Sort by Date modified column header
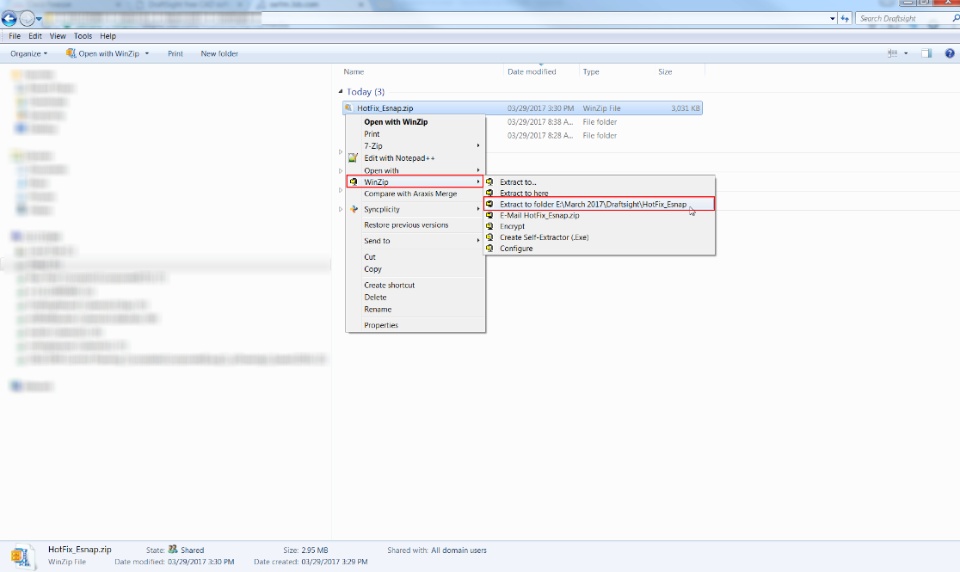 531,72
